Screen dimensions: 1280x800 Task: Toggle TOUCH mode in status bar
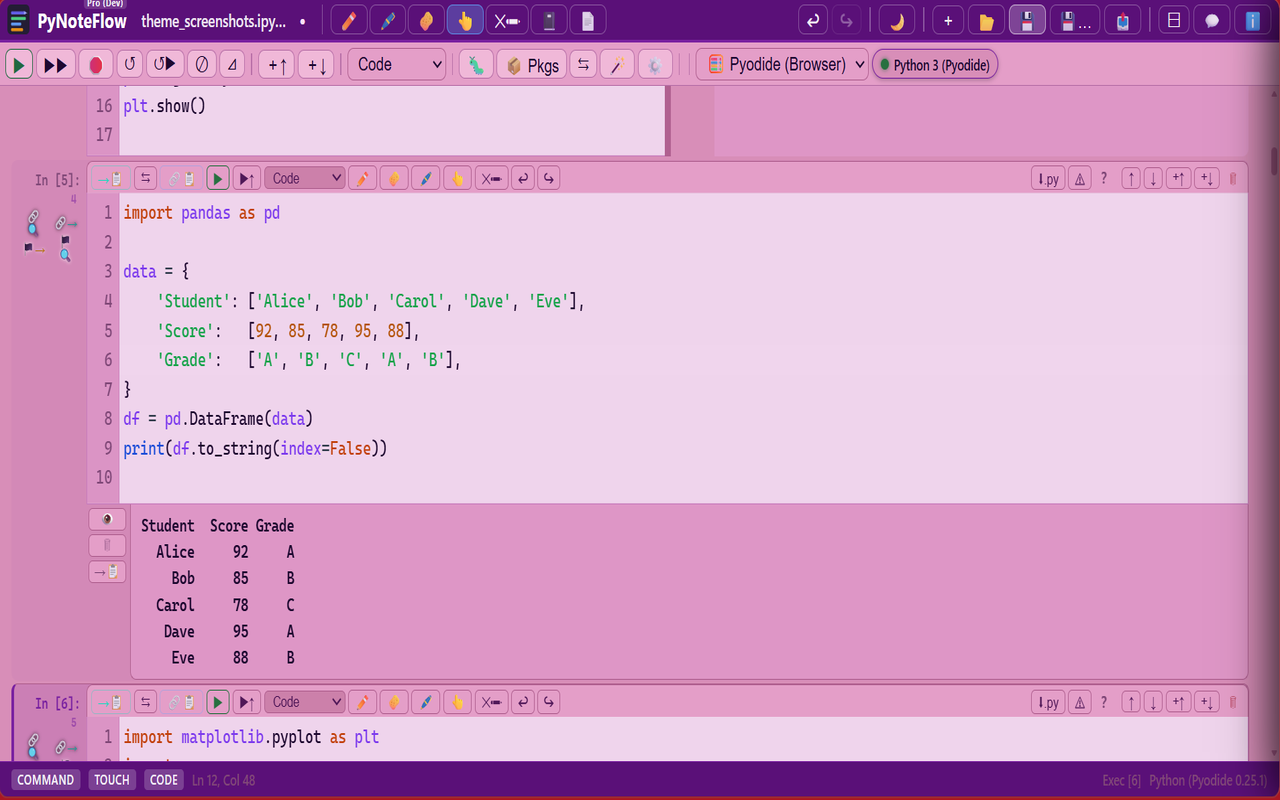coord(112,780)
